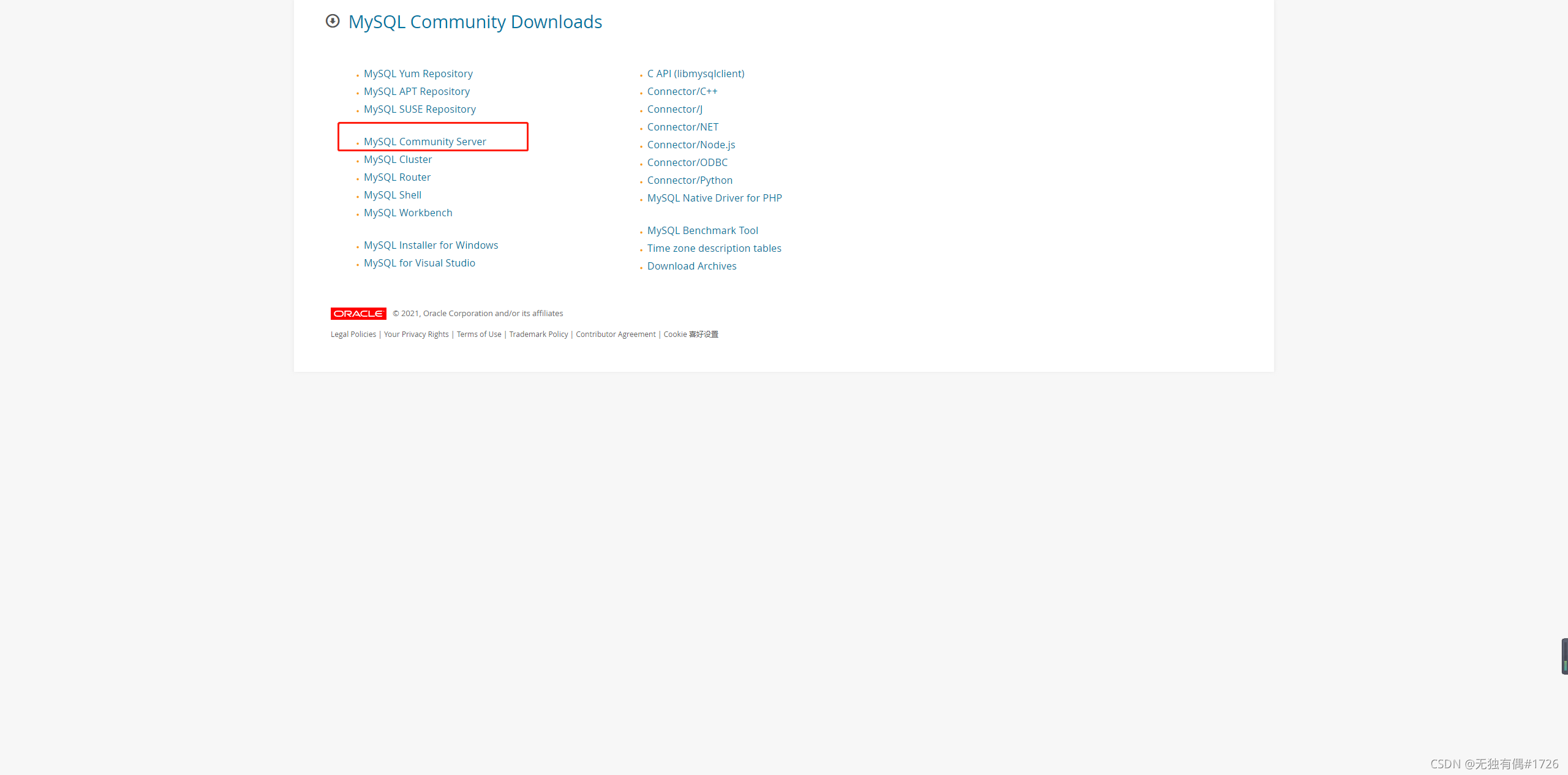Open MySQL SUSE Repository page

[420, 109]
